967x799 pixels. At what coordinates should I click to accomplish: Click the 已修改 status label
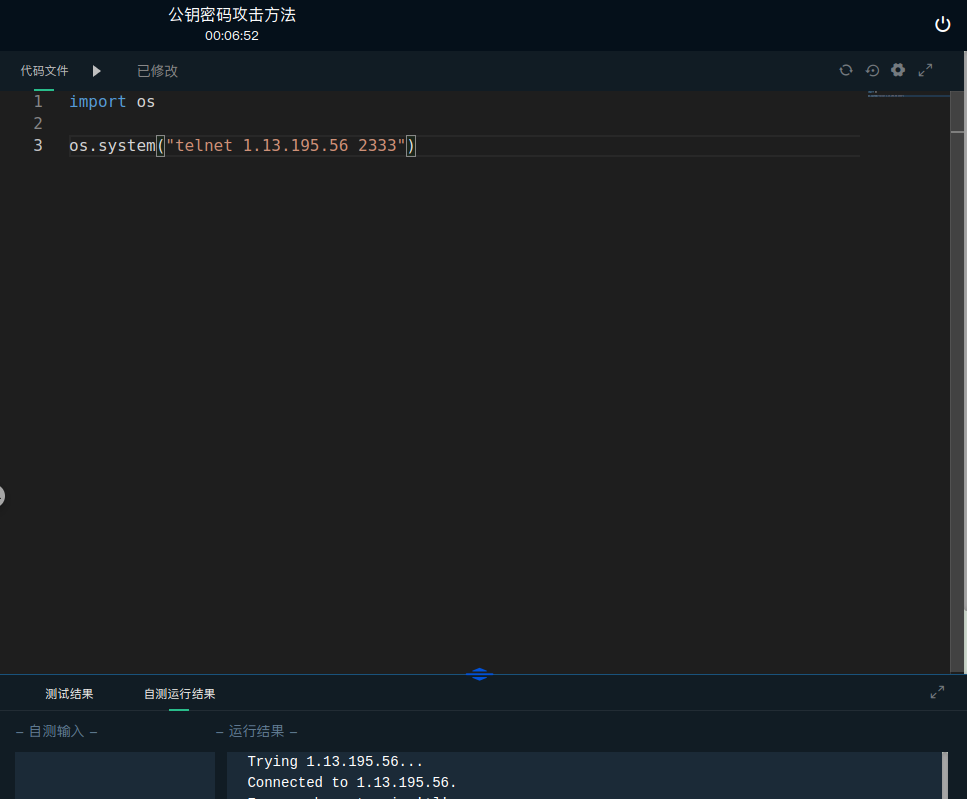[x=157, y=71]
